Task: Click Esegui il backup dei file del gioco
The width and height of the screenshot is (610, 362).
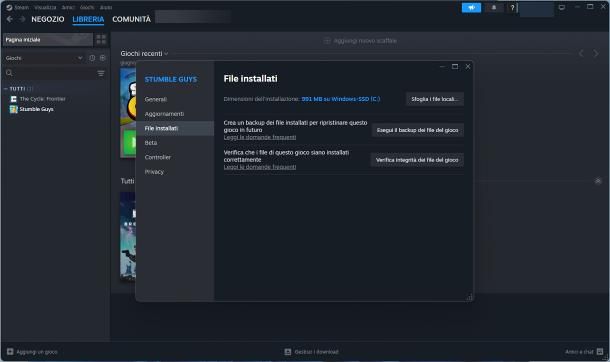Action: click(417, 130)
